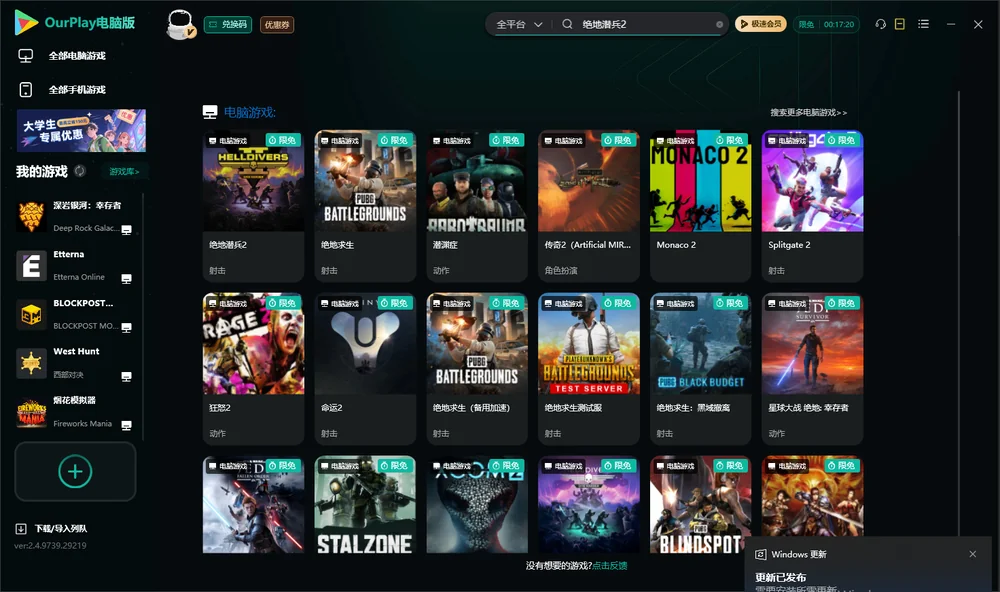
Task: Open the 绝地求生 (备用加速) card
Action: [477, 369]
